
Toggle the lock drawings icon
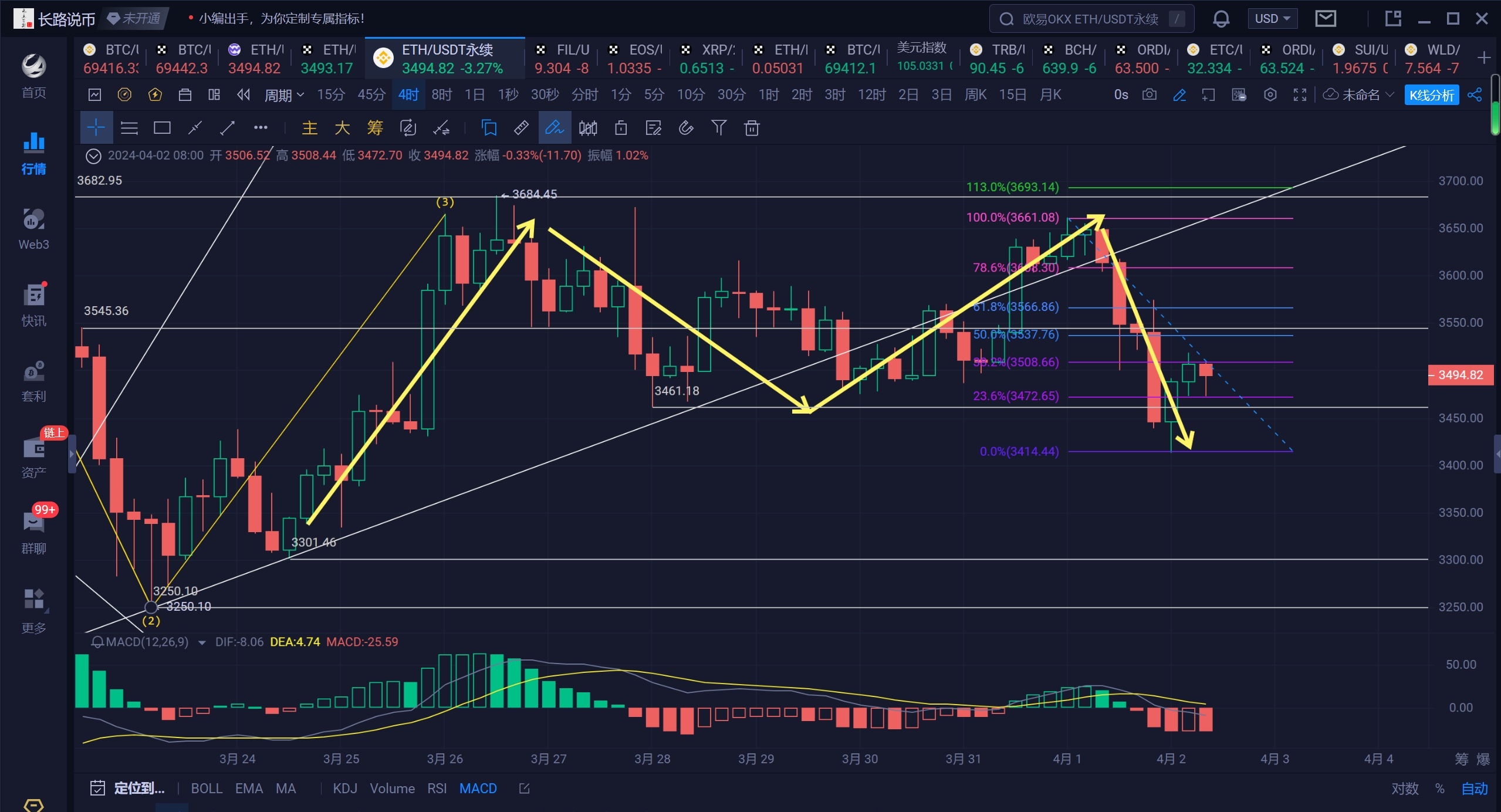(621, 127)
